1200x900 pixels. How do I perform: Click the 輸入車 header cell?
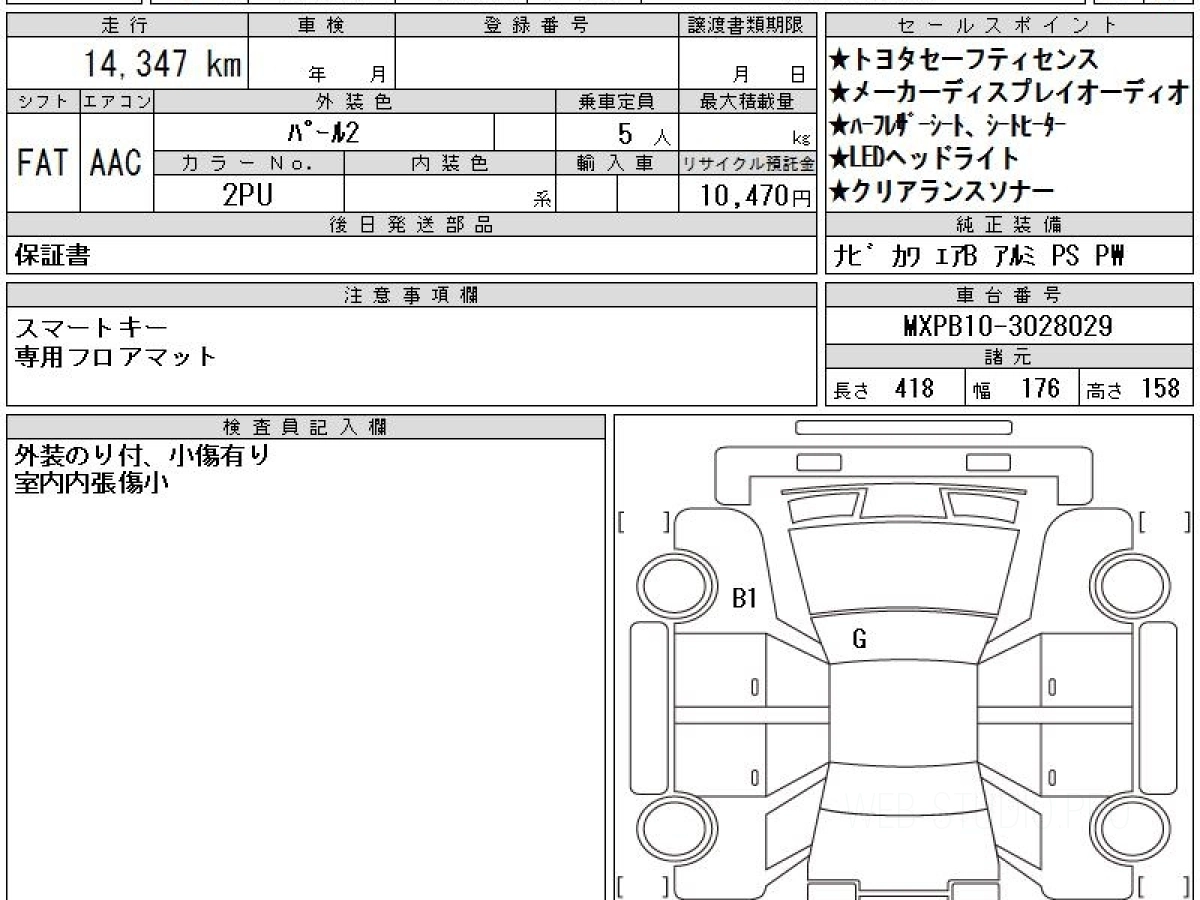click(x=617, y=163)
